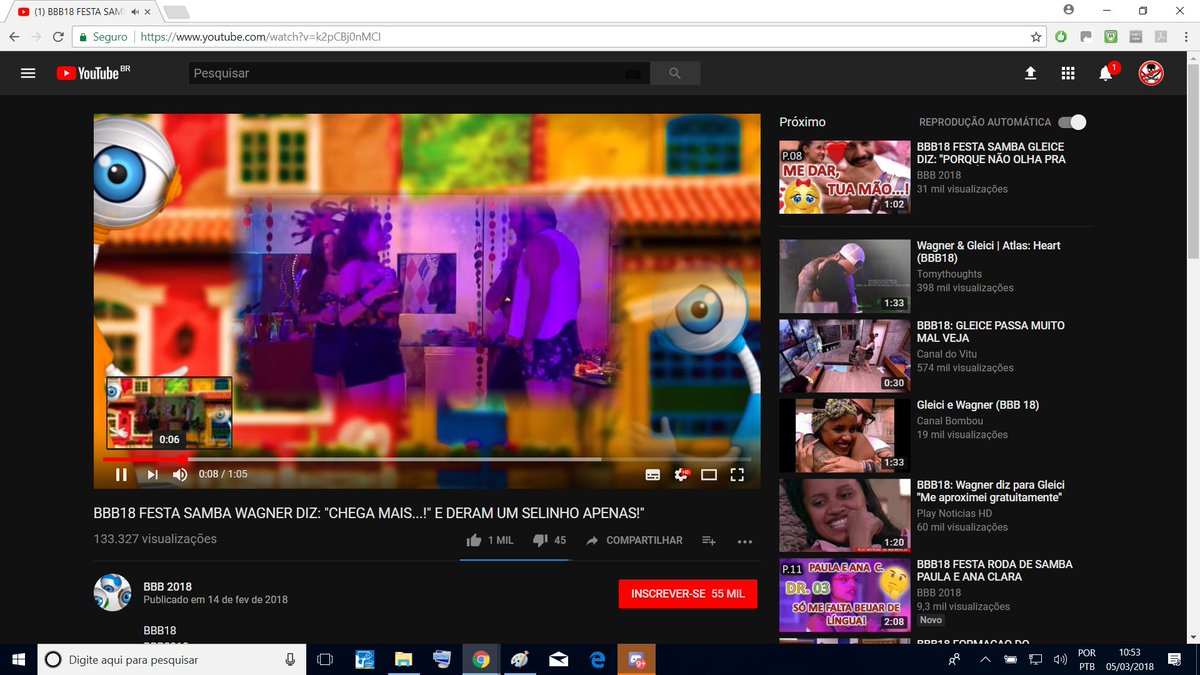This screenshot has width=1200, height=675.
Task: Show hidden system tray icons
Action: tap(985, 660)
